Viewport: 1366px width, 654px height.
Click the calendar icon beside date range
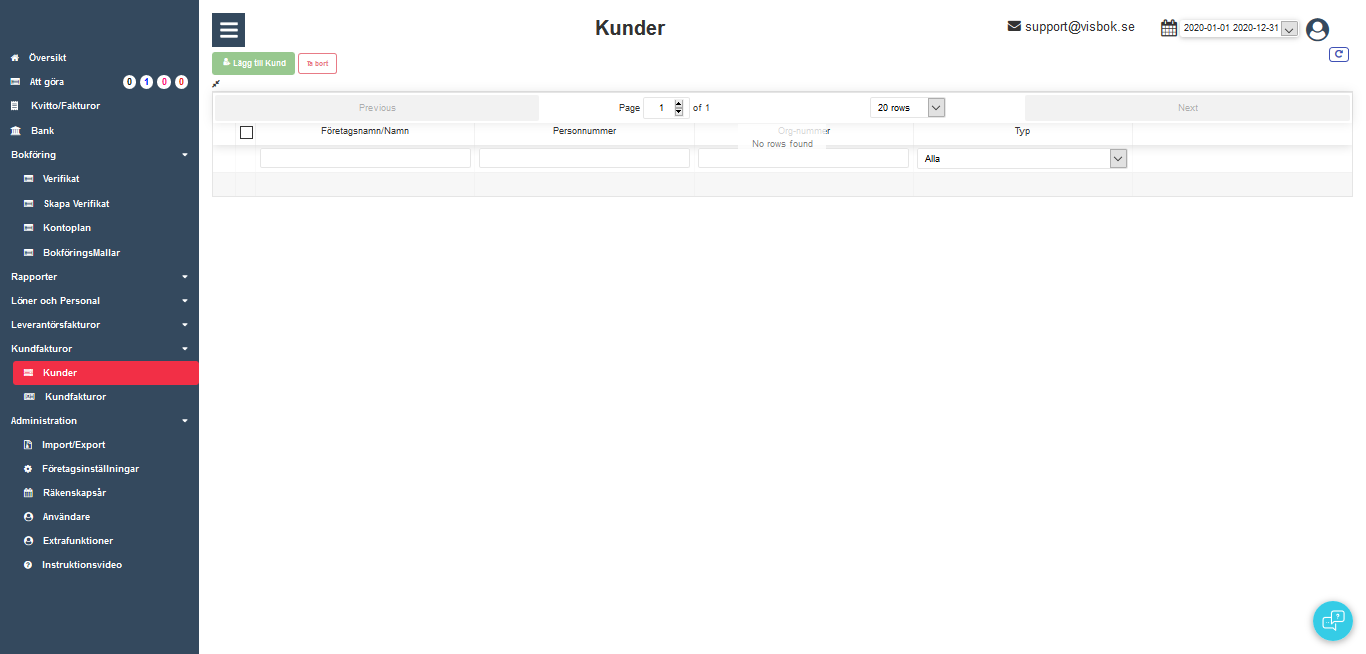tap(1168, 28)
